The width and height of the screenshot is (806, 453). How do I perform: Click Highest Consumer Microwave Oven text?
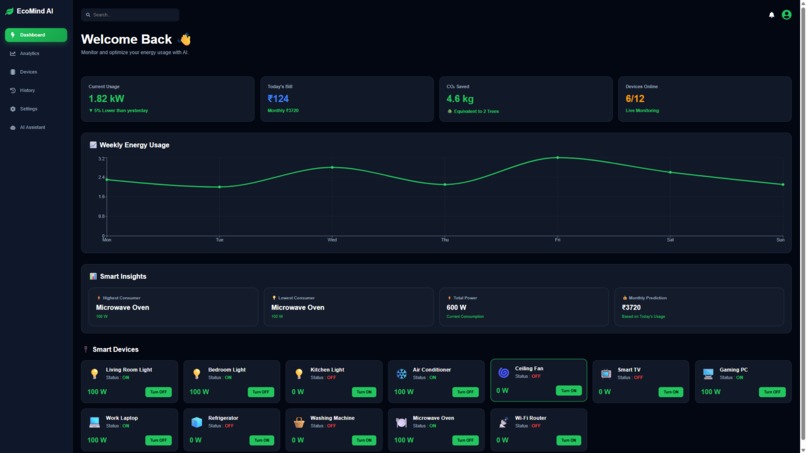point(122,307)
